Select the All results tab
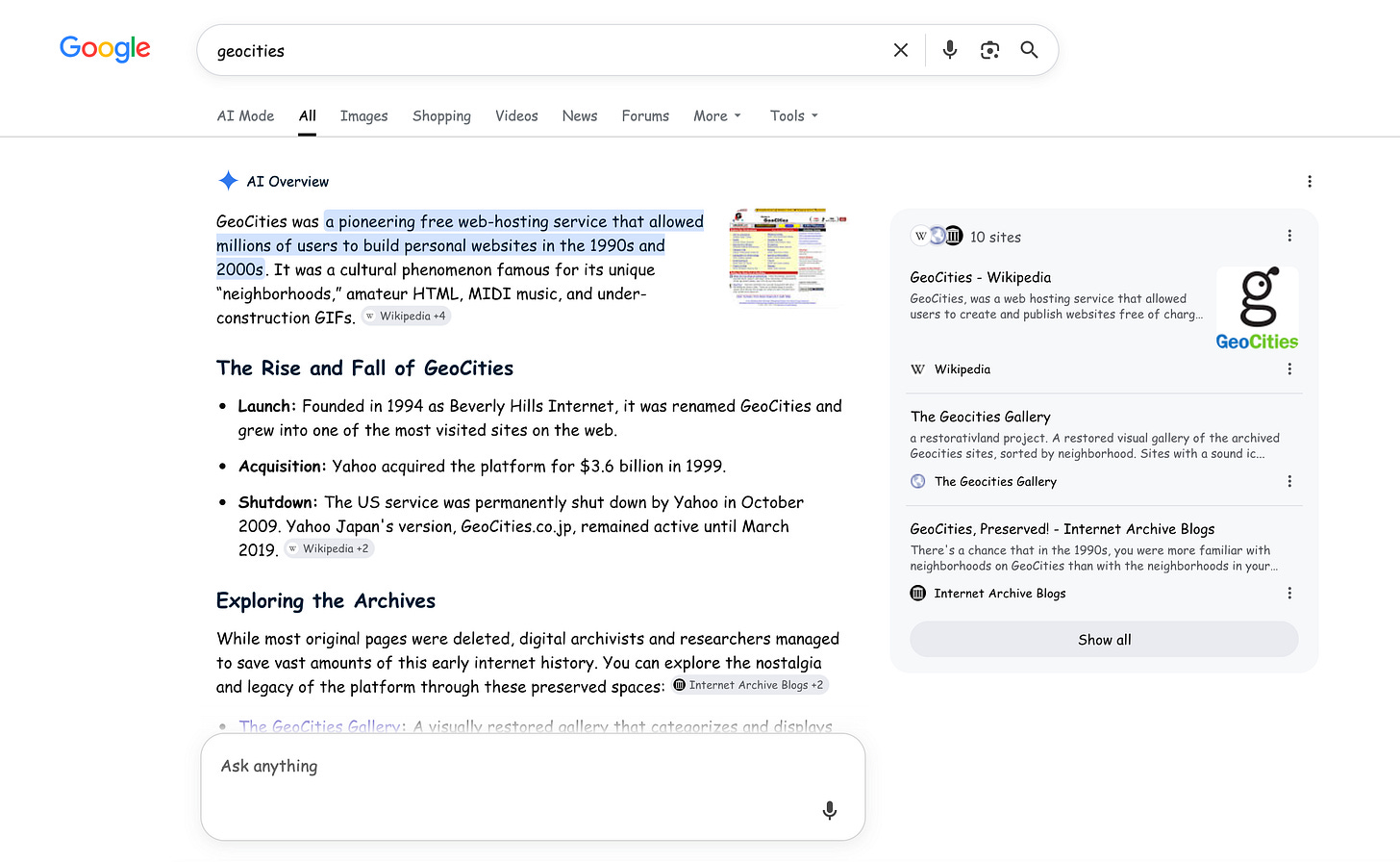The height and width of the screenshot is (862, 1400). tap(308, 115)
